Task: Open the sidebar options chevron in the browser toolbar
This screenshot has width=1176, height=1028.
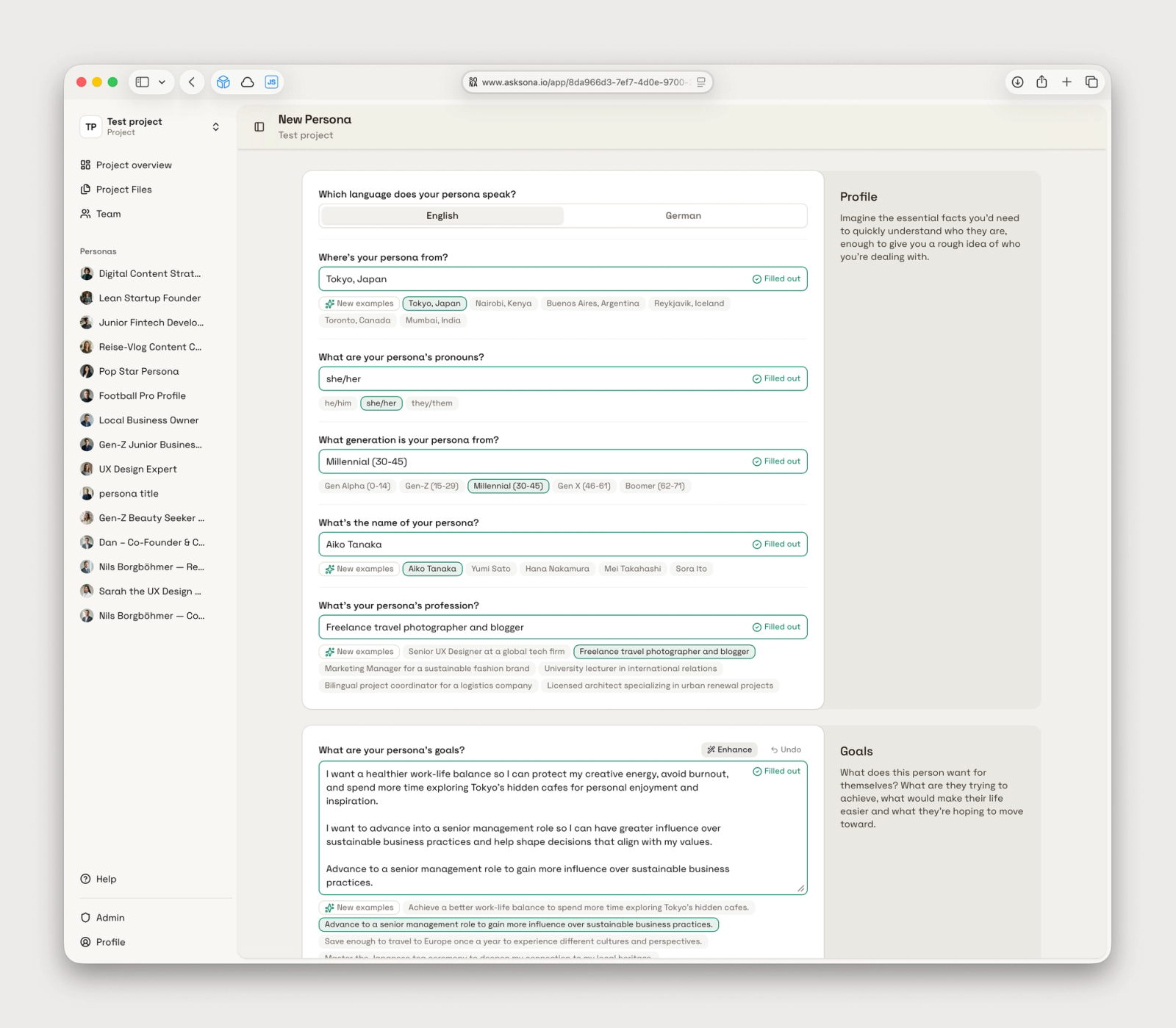Action: coord(162,82)
